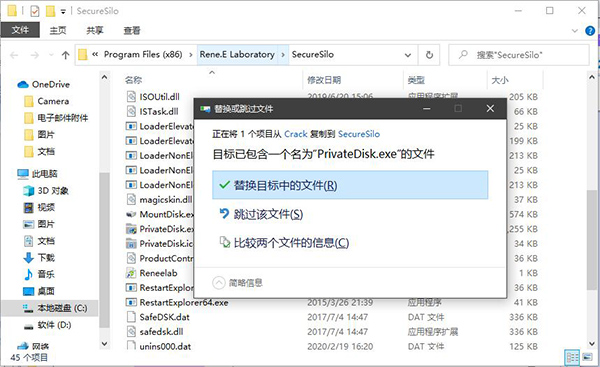
Task: Select 本地磁盘 (C:) drive
Action: (x=62, y=308)
